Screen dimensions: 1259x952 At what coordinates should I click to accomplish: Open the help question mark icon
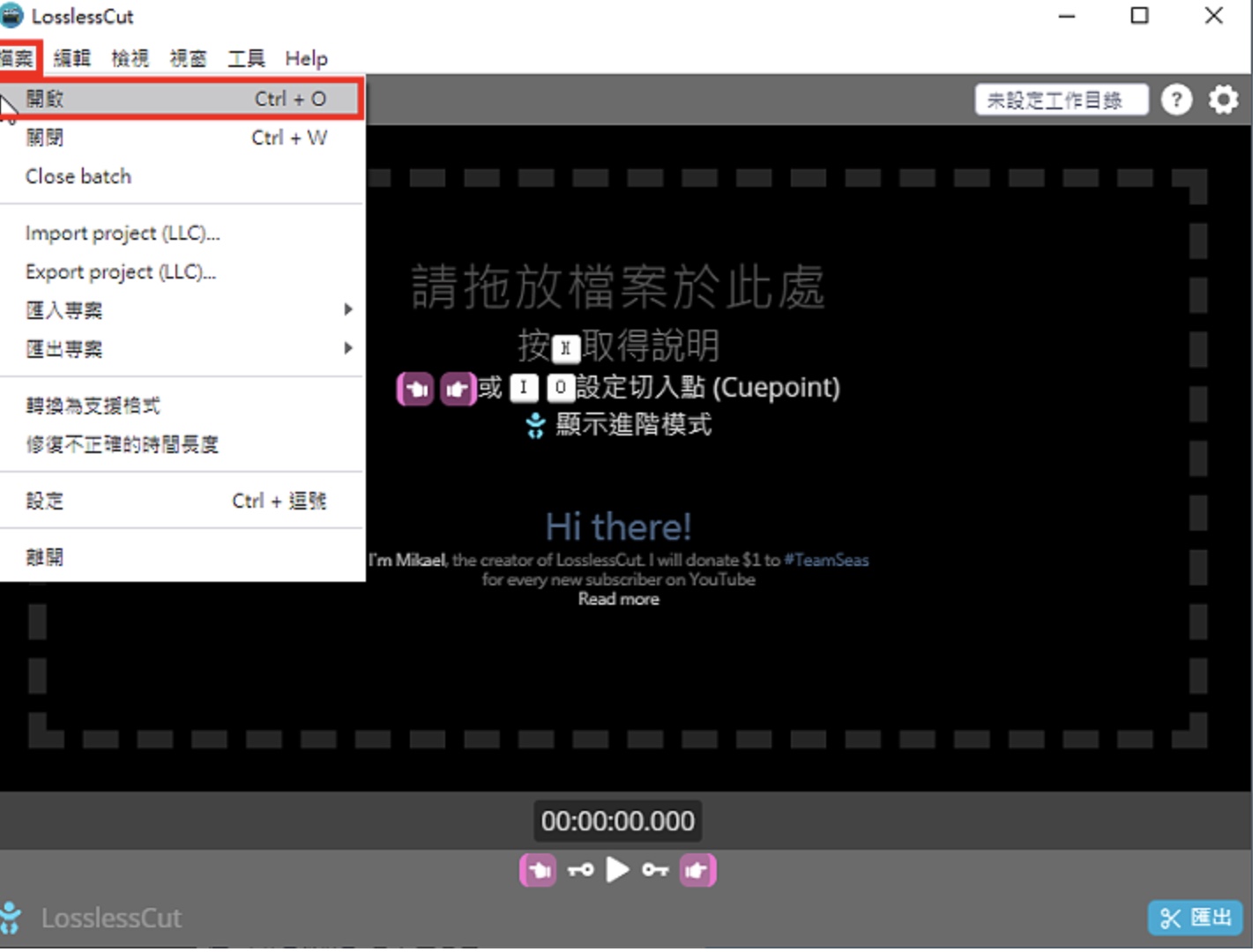point(1176,100)
